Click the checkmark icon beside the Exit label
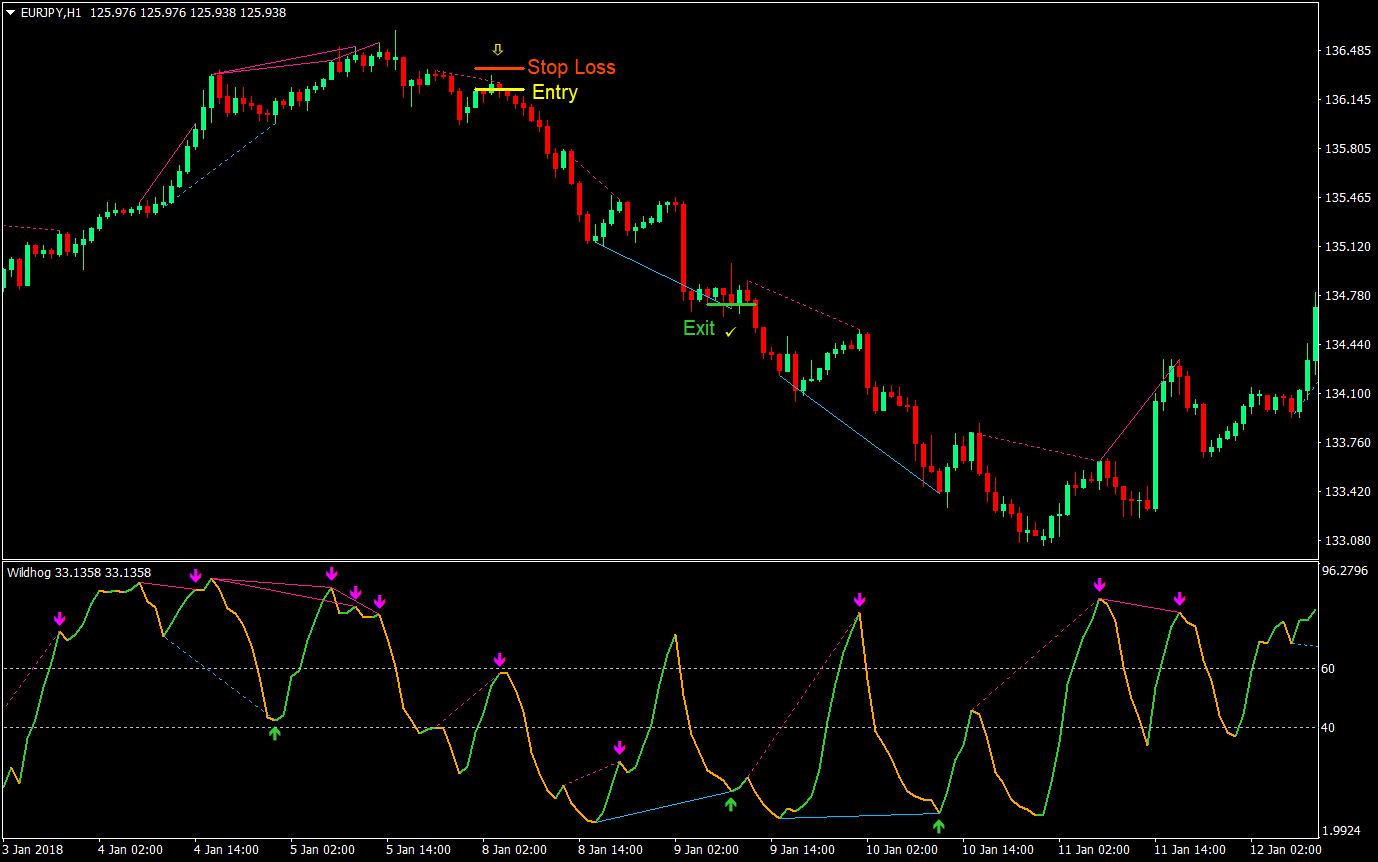1378x862 pixels. point(729,333)
